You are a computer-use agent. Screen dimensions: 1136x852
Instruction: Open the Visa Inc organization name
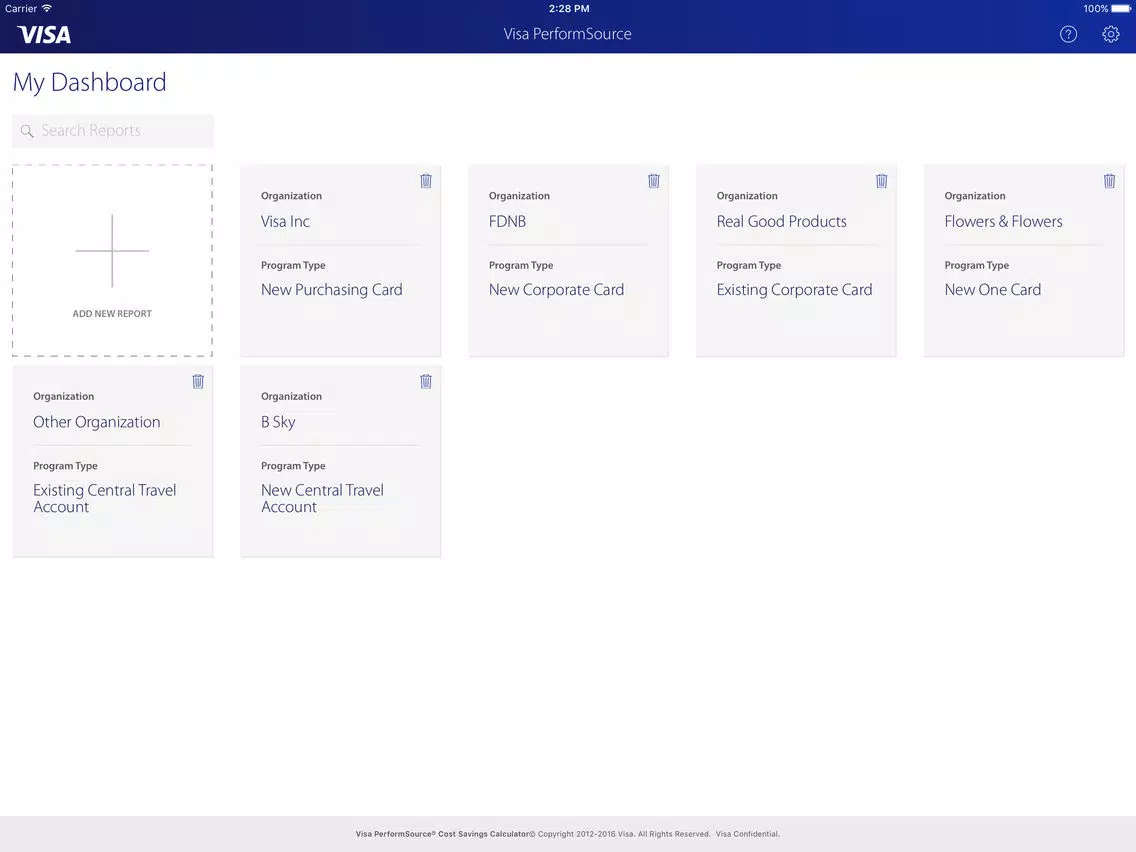[285, 222]
